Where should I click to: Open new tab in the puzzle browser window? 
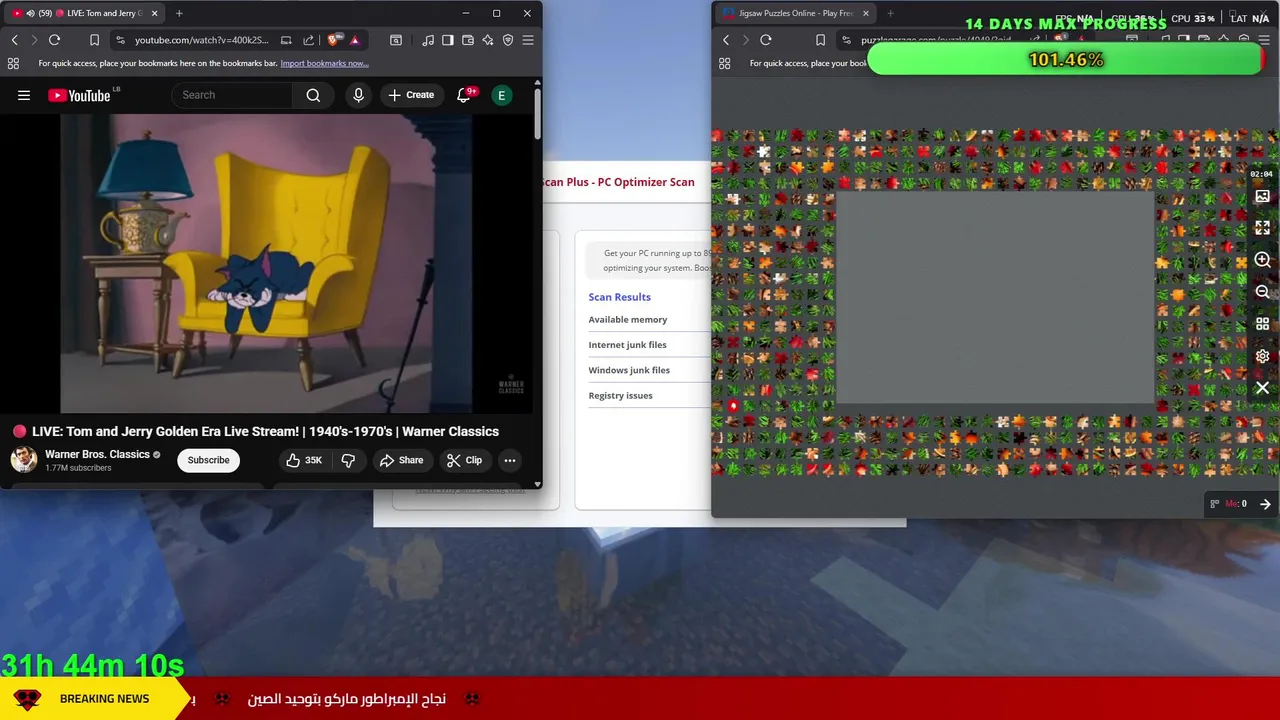click(x=890, y=13)
